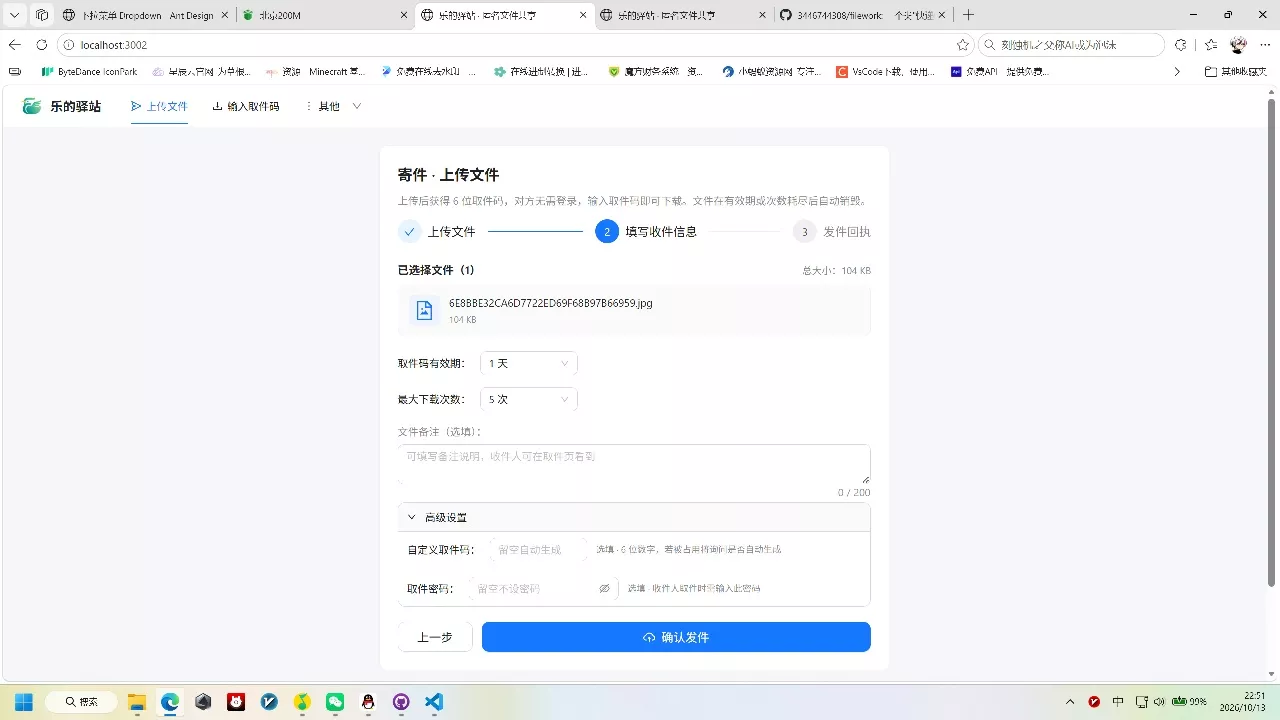Click the page vertical scrollbar
Image resolution: width=1280 pixels, height=720 pixels.
[1272, 340]
